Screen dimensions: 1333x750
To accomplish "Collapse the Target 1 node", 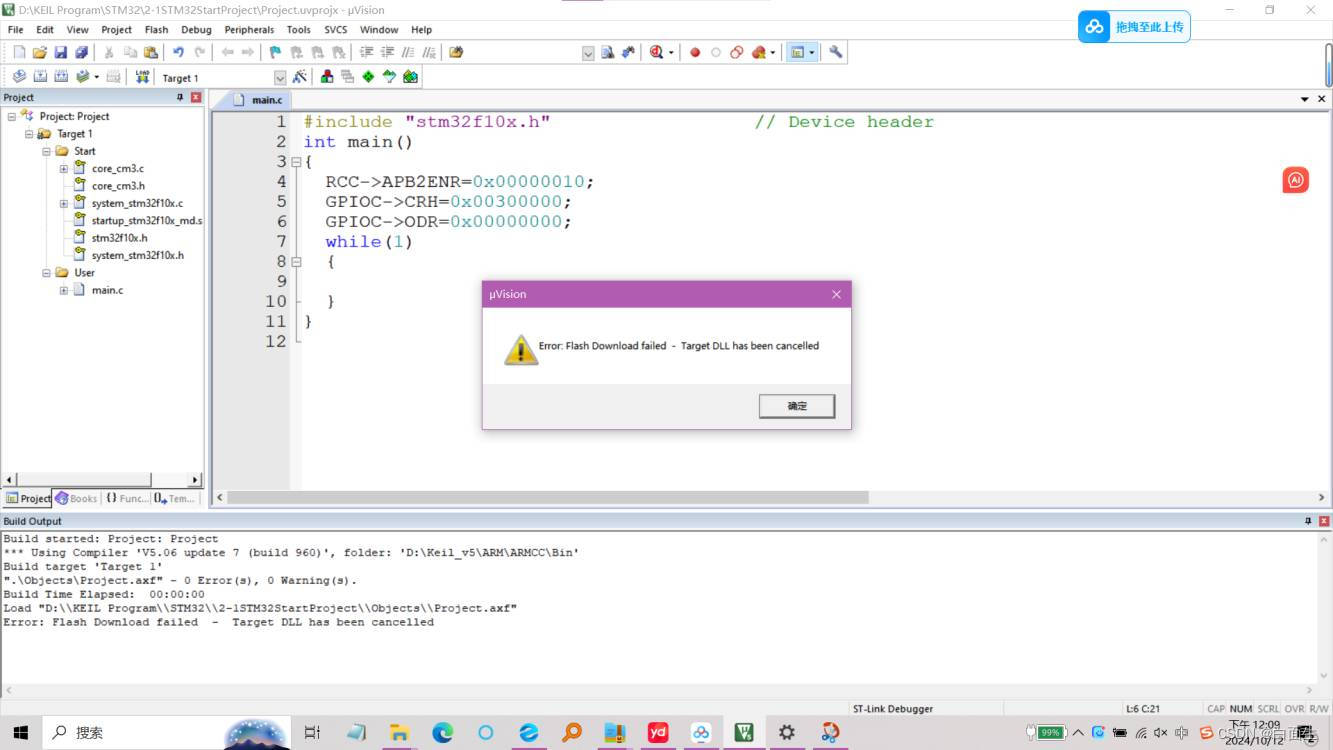I will click(x=29, y=134).
